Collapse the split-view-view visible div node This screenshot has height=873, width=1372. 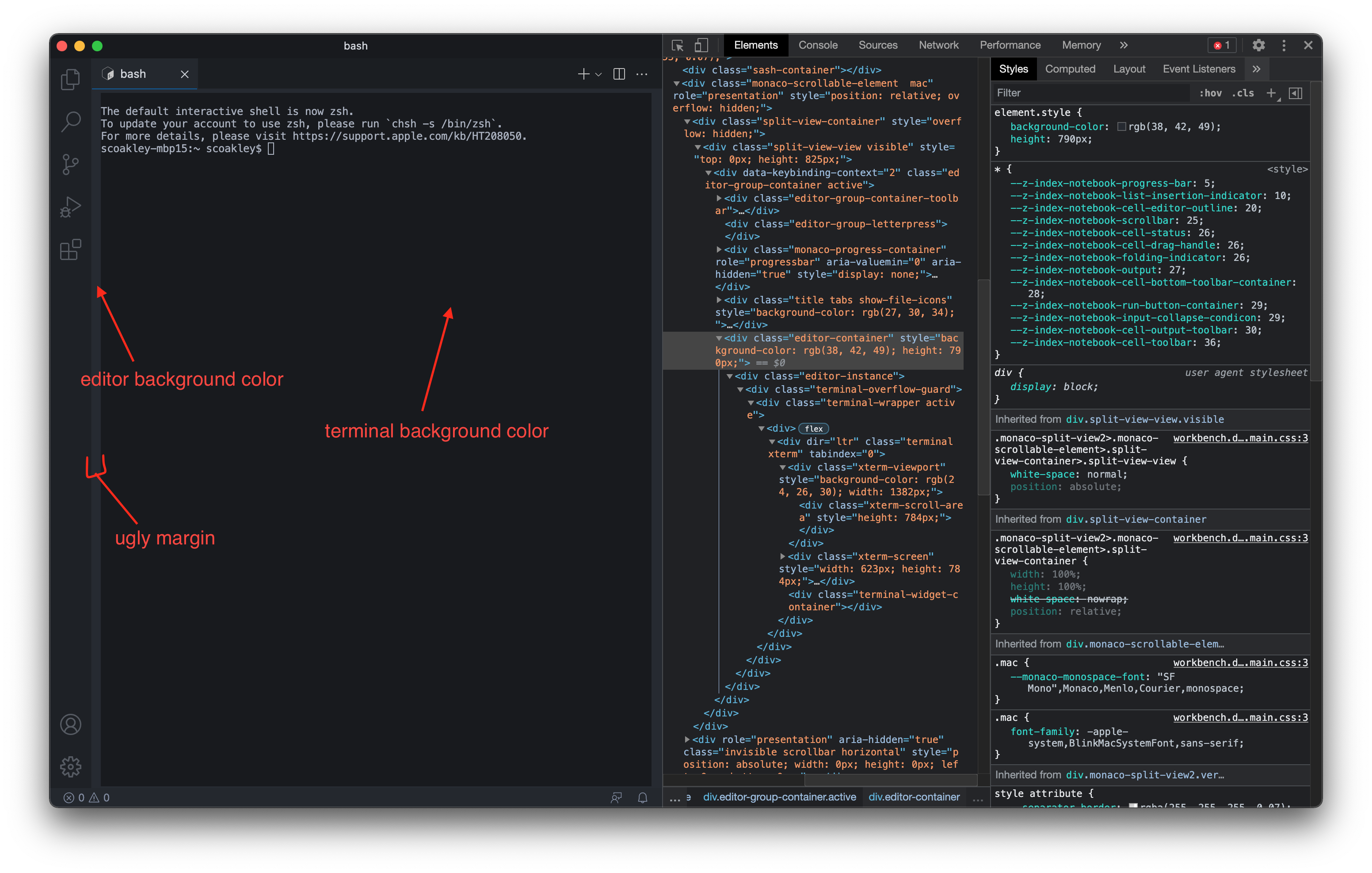698,146
